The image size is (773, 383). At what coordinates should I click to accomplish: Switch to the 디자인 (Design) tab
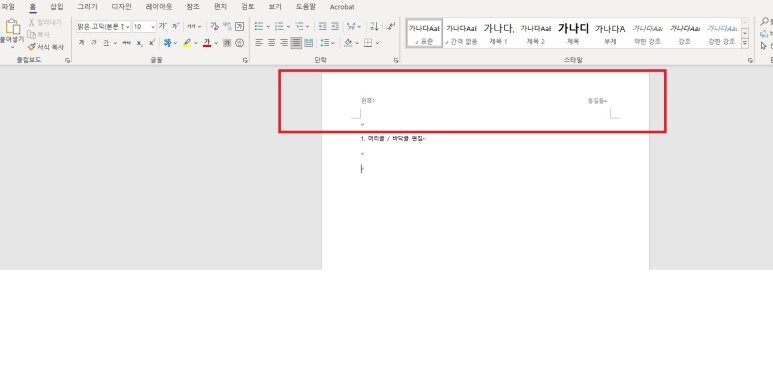pyautogui.click(x=121, y=7)
